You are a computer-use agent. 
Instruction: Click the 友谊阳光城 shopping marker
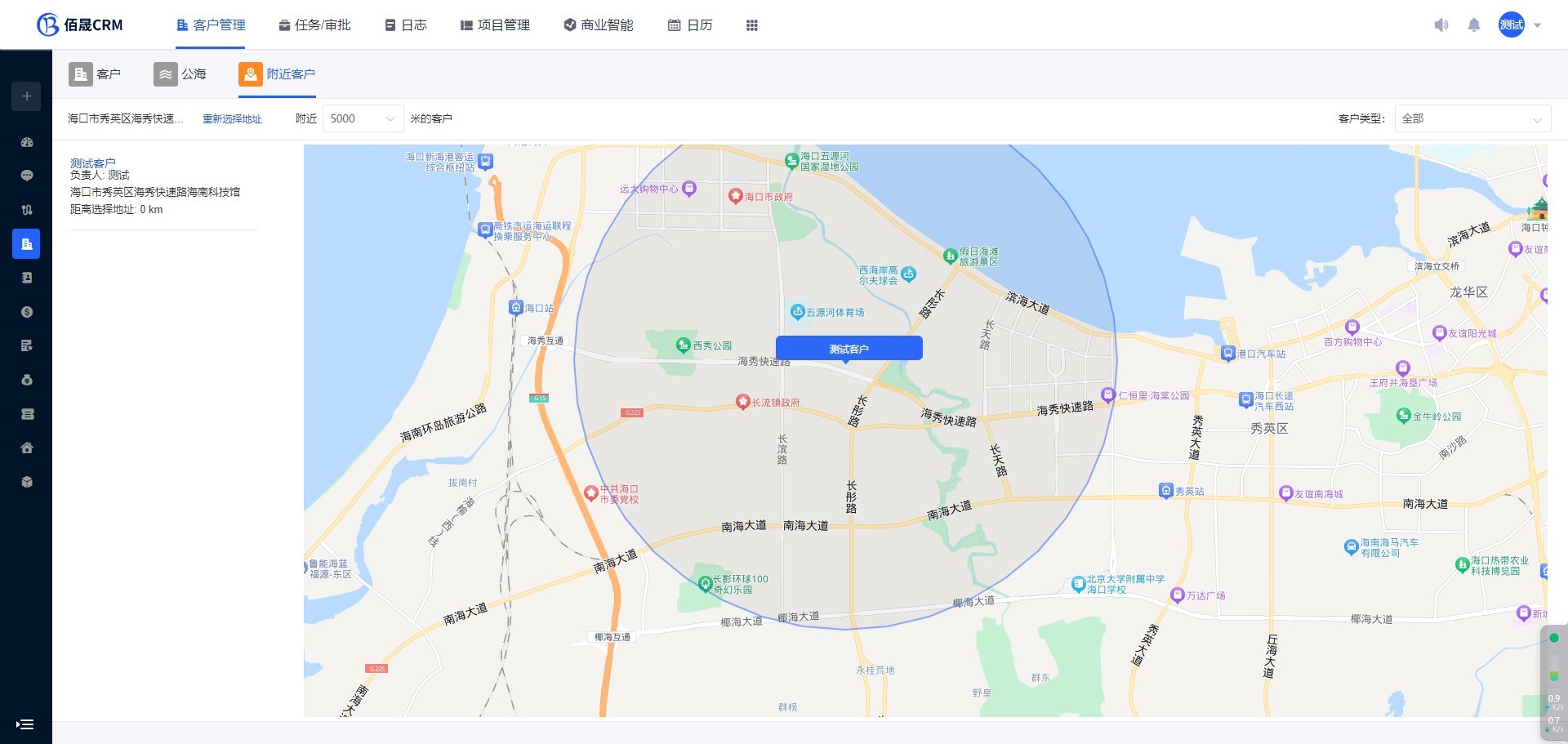[1440, 332]
